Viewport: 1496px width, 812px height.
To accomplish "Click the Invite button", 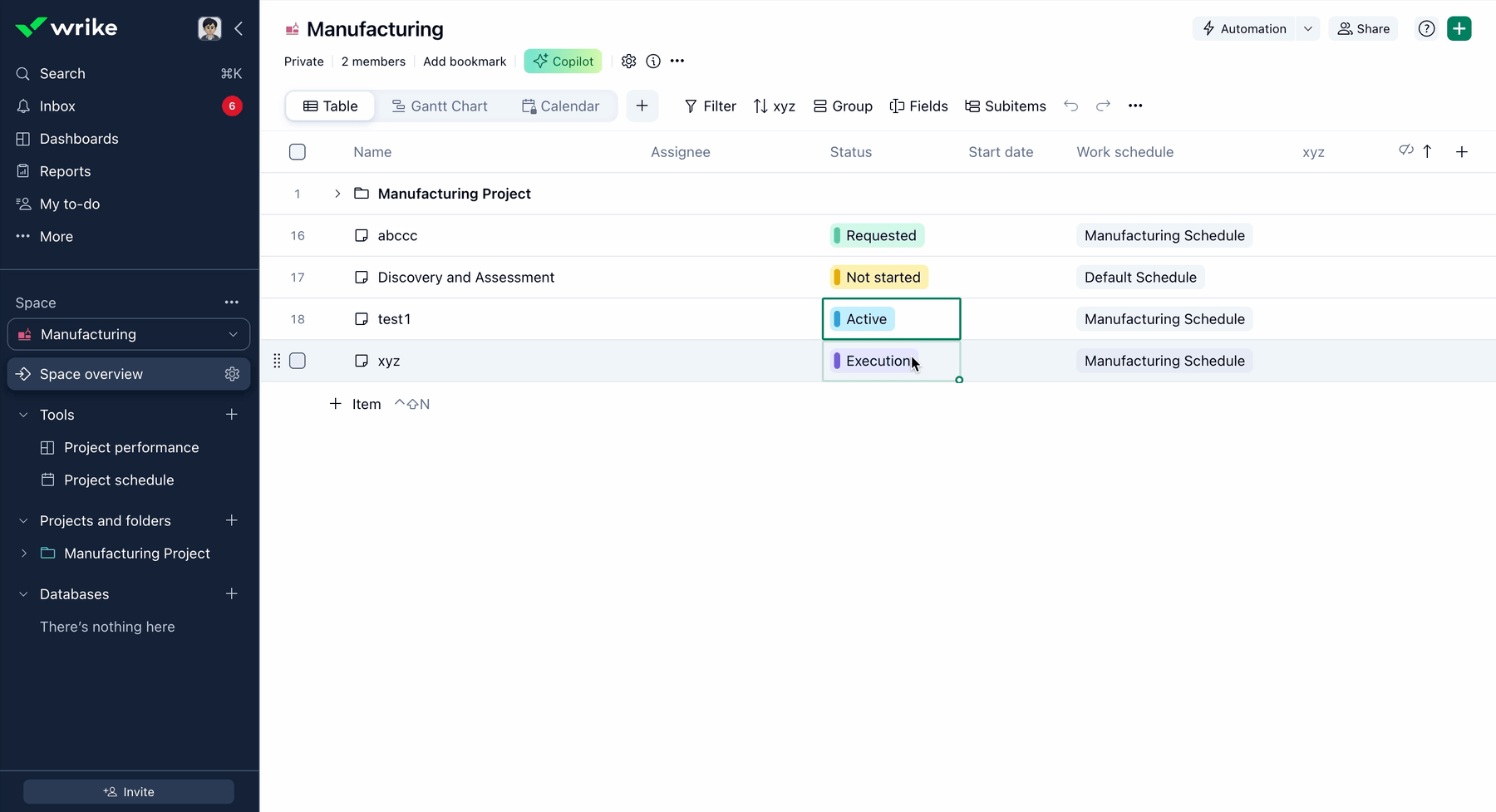I will click(129, 791).
